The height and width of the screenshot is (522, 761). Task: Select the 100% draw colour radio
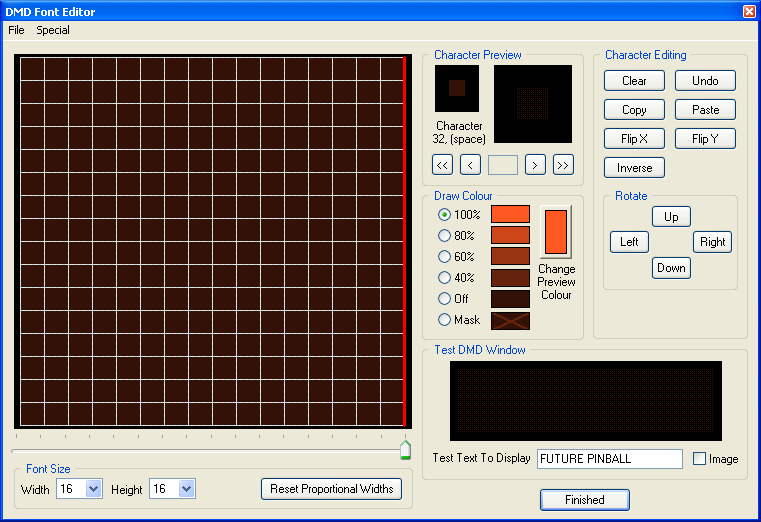click(444, 214)
